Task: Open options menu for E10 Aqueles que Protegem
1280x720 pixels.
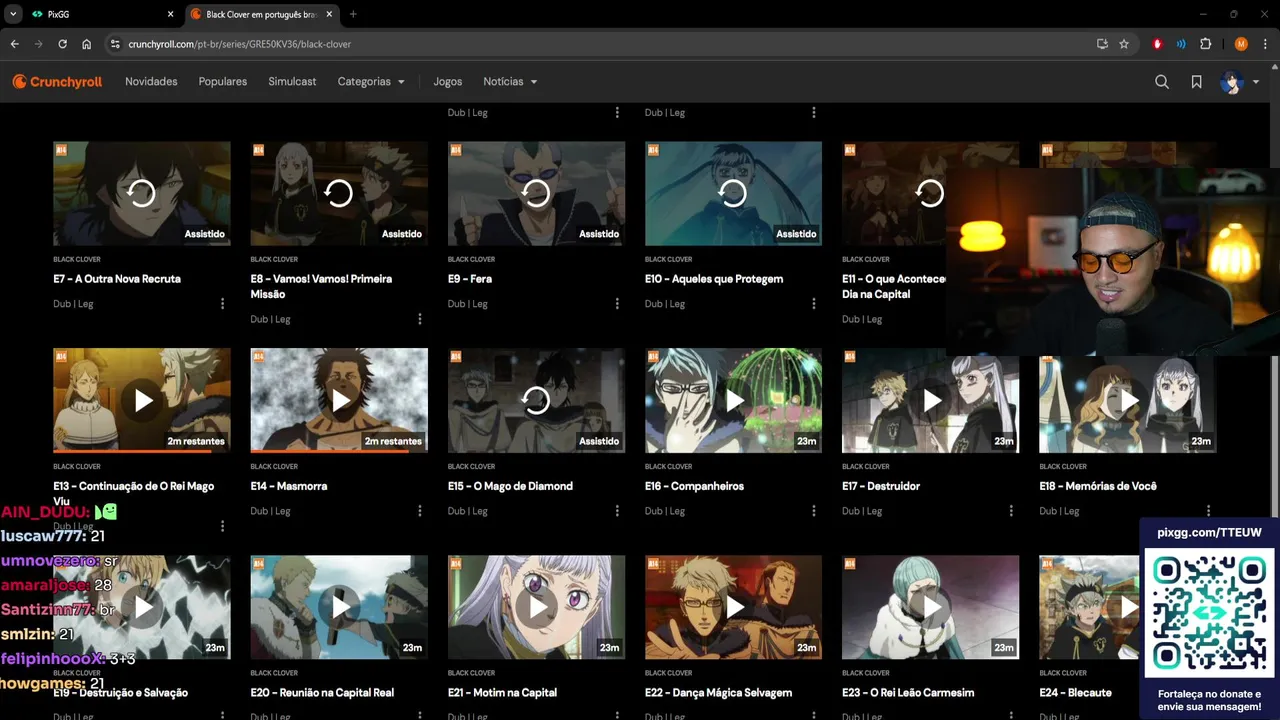Action: [813, 304]
